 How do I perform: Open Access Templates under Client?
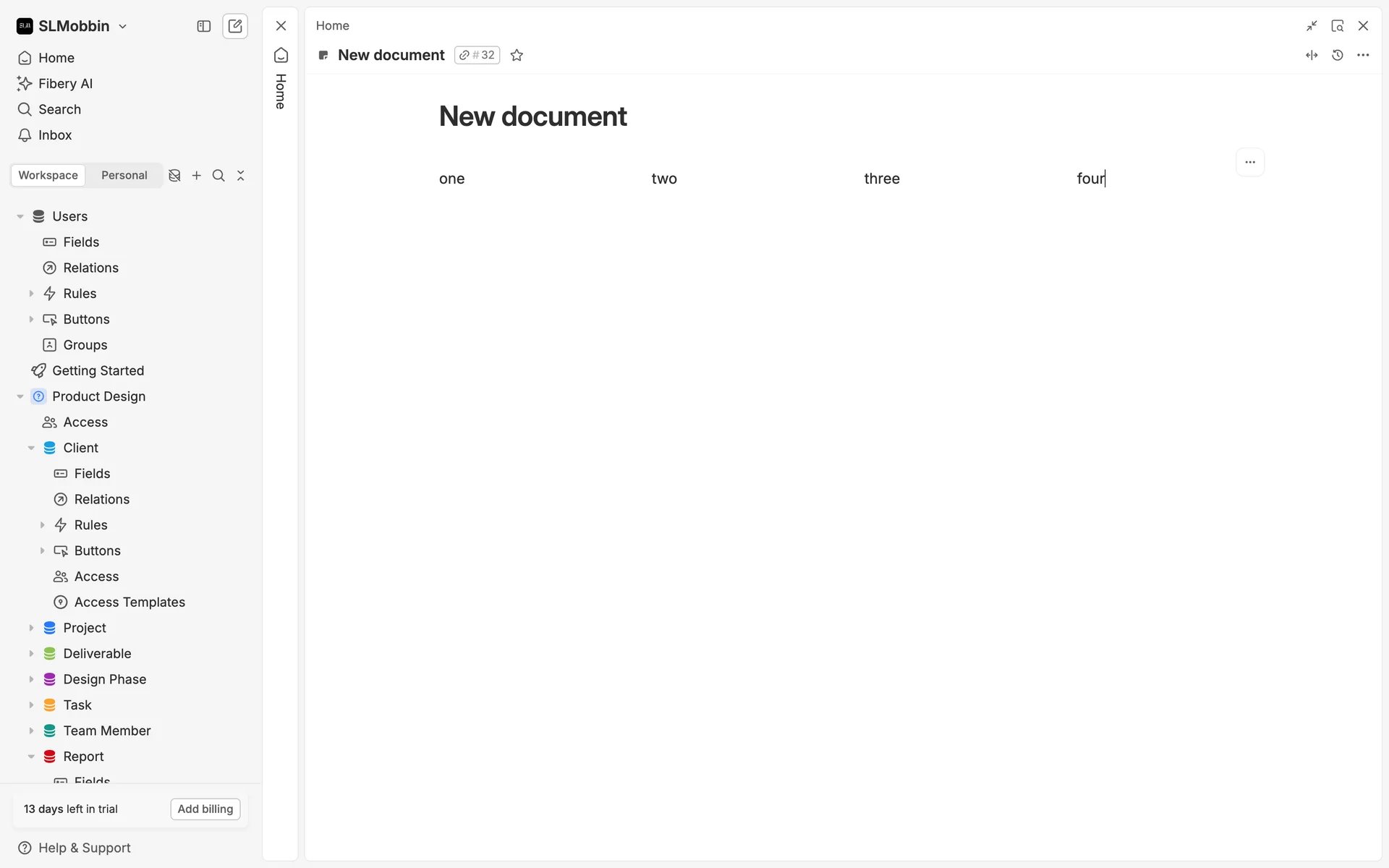point(129,602)
